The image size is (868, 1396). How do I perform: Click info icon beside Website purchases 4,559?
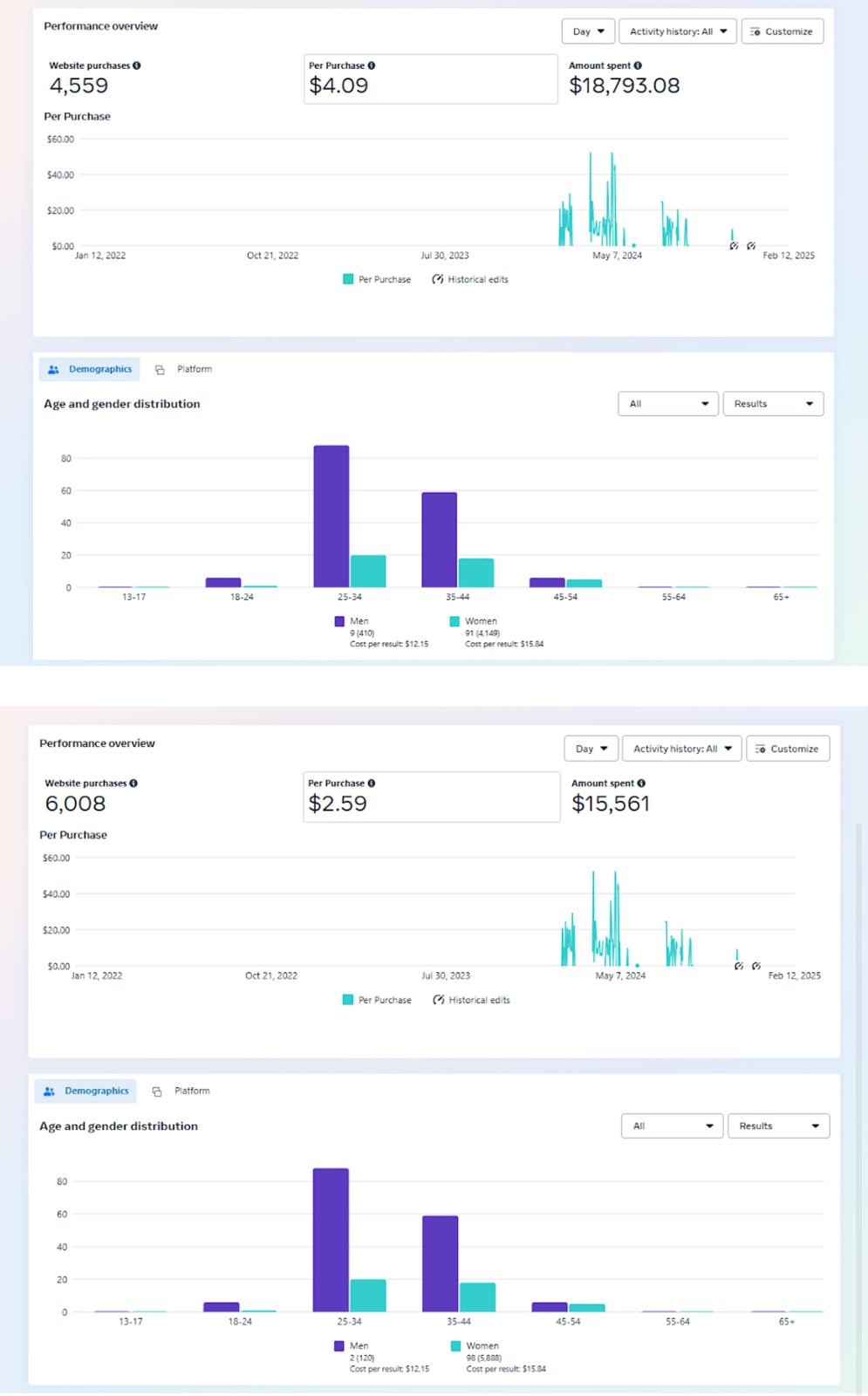click(x=137, y=65)
